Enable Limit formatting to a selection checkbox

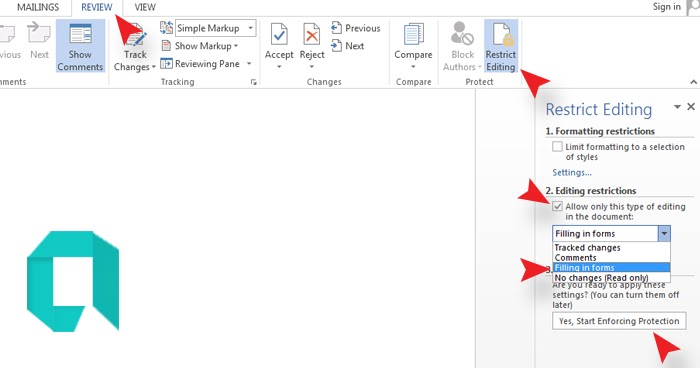coord(557,146)
